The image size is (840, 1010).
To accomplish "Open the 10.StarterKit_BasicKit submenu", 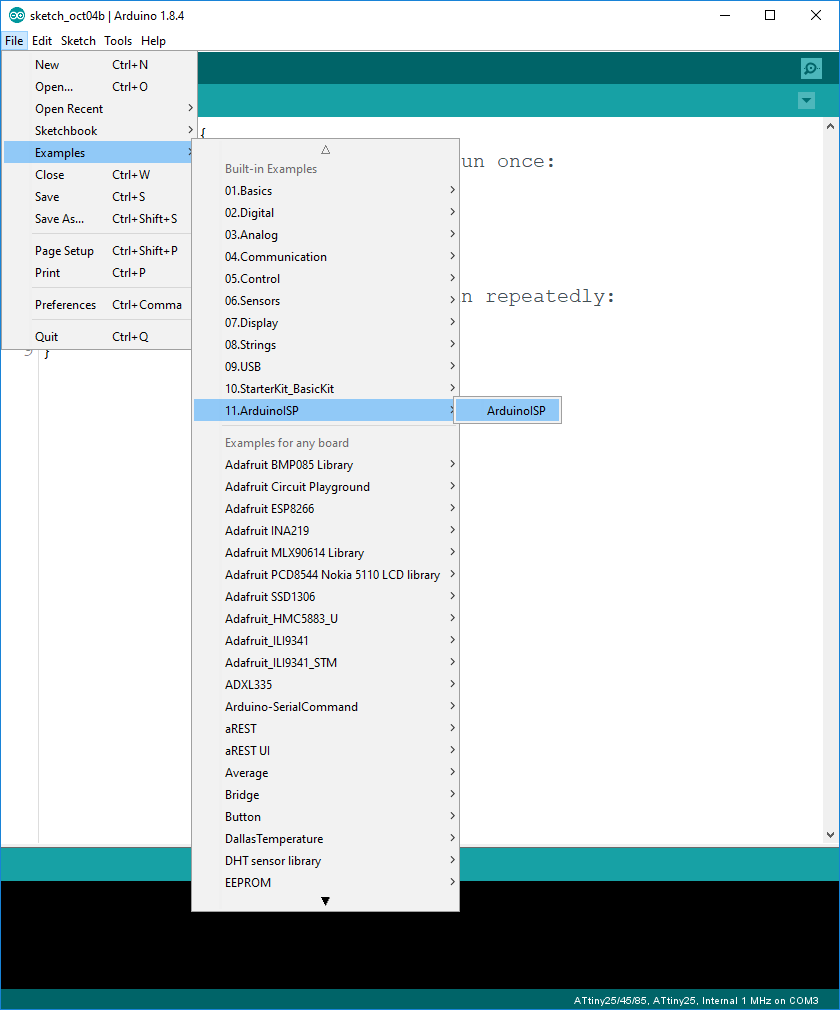I will tap(326, 388).
